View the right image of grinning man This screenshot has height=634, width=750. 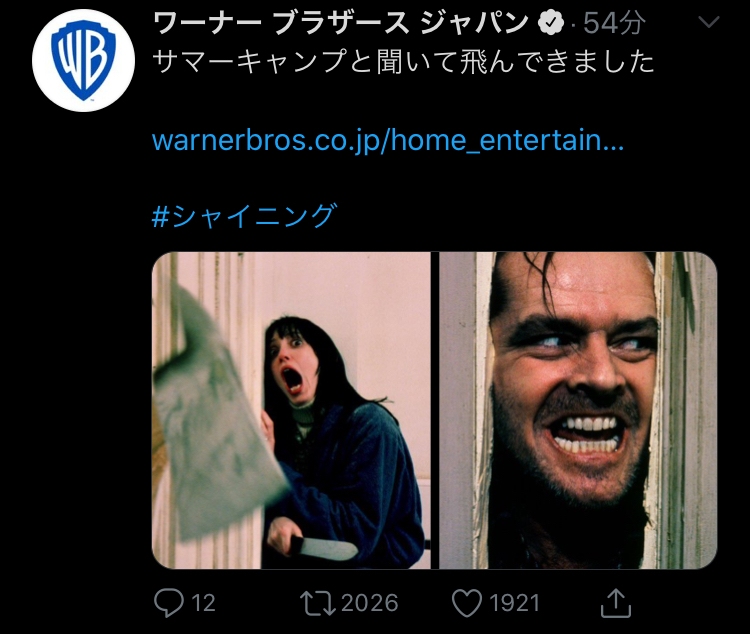pos(578,410)
